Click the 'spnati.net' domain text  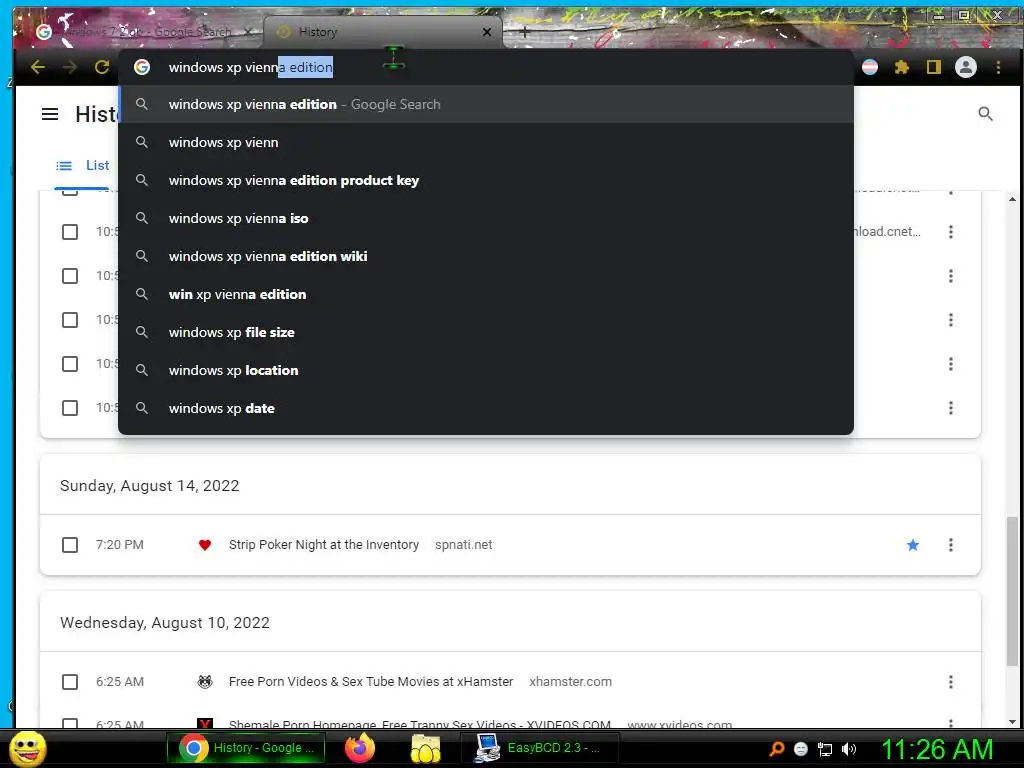[464, 545]
